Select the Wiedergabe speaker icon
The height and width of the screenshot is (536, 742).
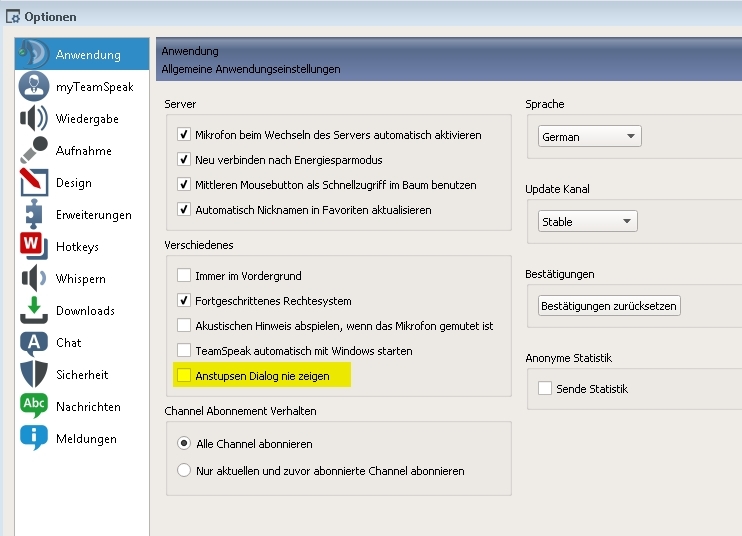click(x=34, y=118)
